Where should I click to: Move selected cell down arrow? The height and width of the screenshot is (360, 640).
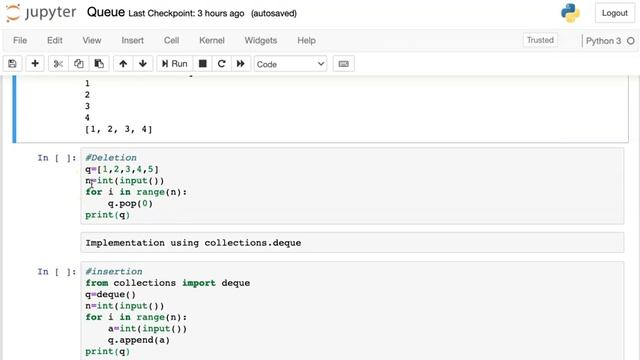point(143,64)
